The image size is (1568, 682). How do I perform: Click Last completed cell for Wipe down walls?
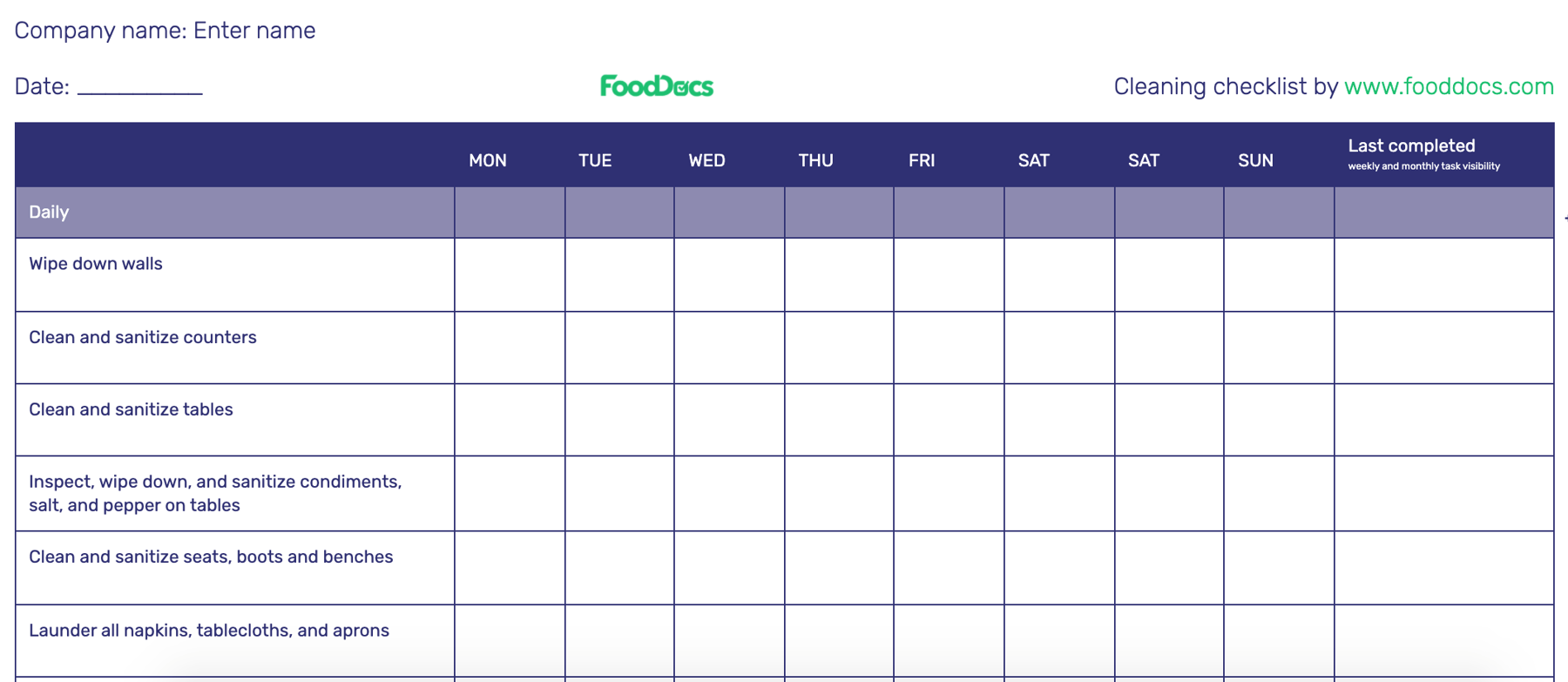[x=1443, y=274]
